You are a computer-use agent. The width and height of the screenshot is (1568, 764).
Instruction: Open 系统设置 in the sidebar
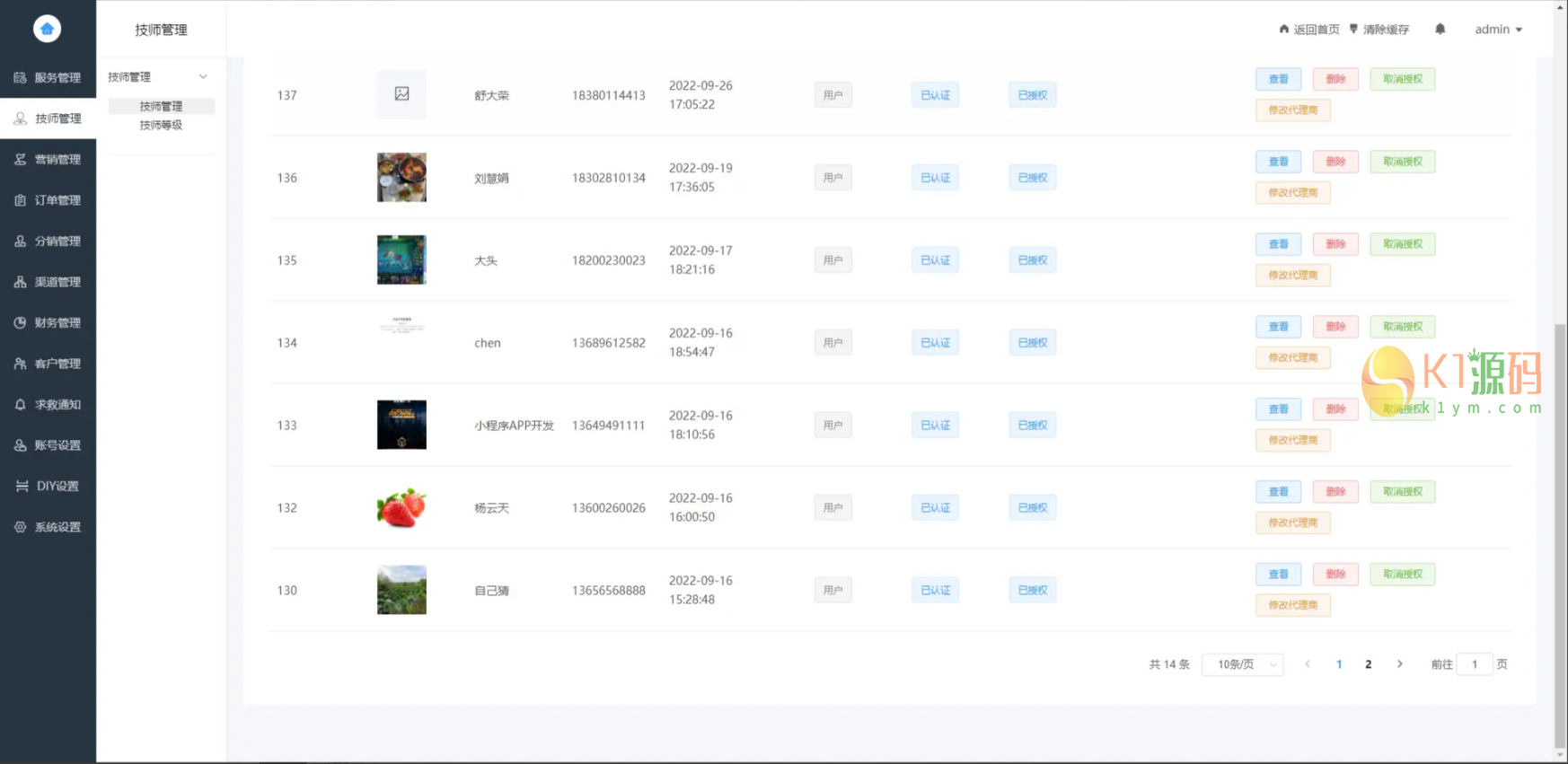pos(48,527)
